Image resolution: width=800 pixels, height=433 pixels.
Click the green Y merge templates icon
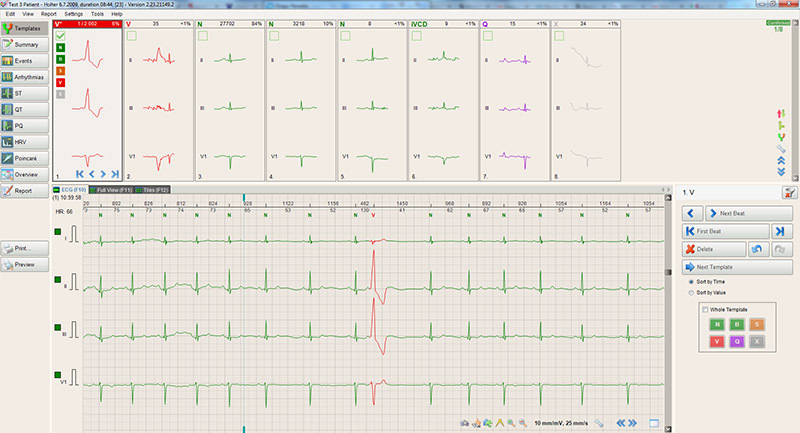click(x=781, y=137)
